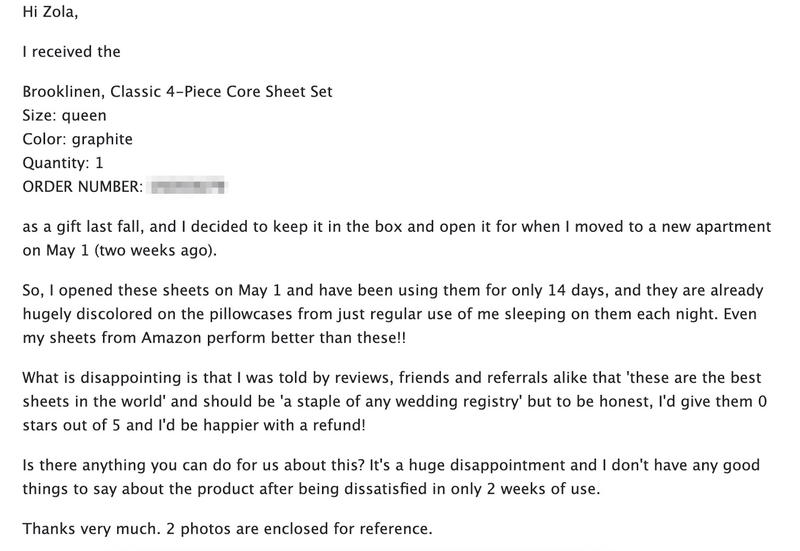Click the blurred order number value
The height and width of the screenshot is (551, 800).
[189, 186]
